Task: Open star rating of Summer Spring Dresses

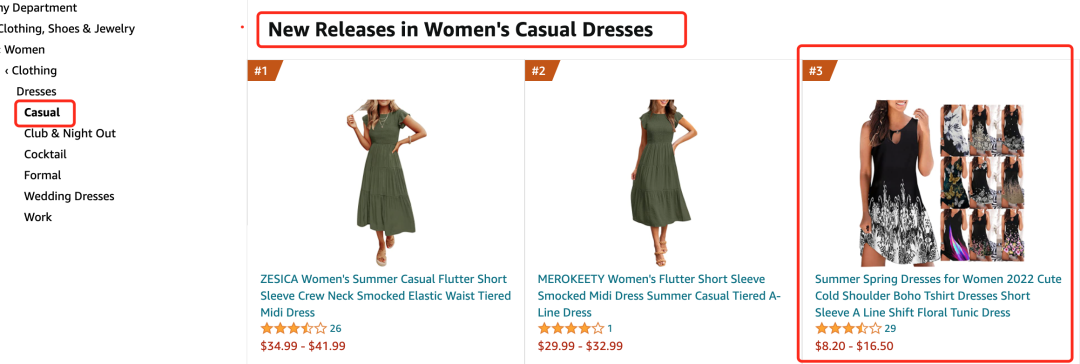Action: [849, 329]
